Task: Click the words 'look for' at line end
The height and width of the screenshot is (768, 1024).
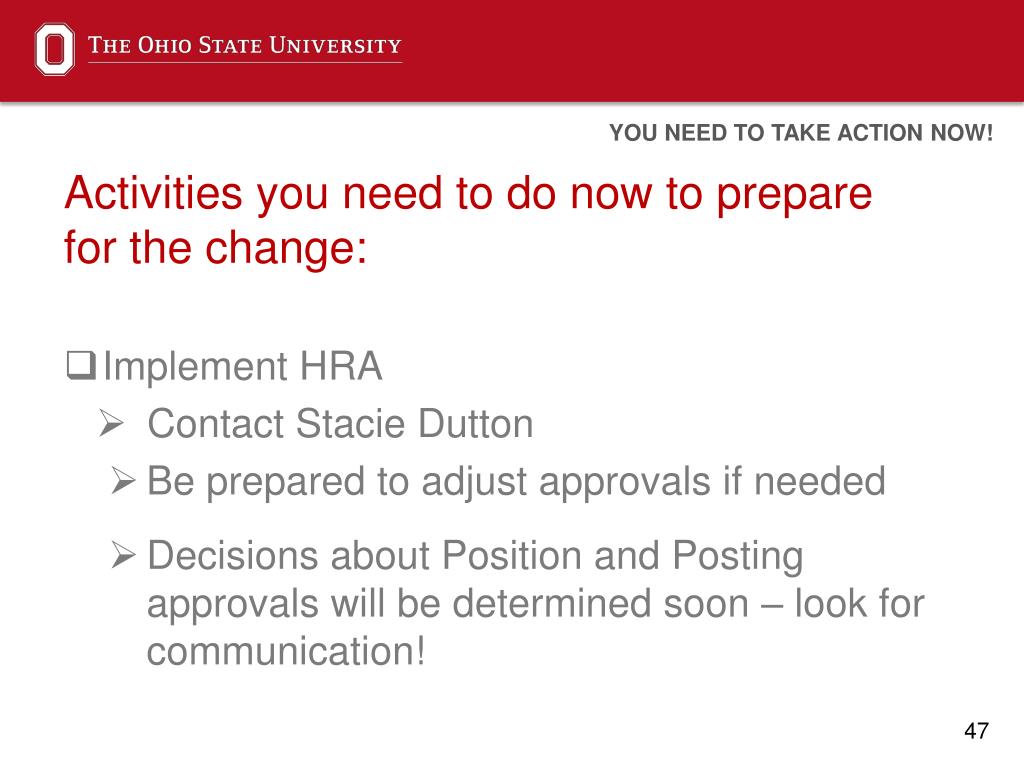Action: pos(859,603)
